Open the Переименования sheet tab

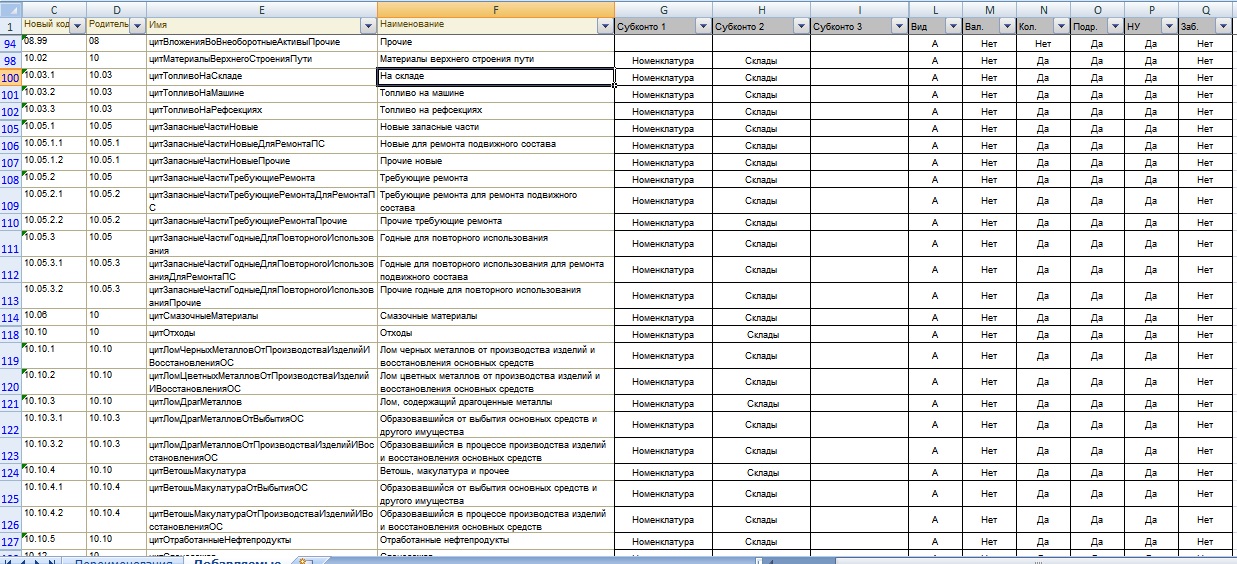[x=123, y=561]
